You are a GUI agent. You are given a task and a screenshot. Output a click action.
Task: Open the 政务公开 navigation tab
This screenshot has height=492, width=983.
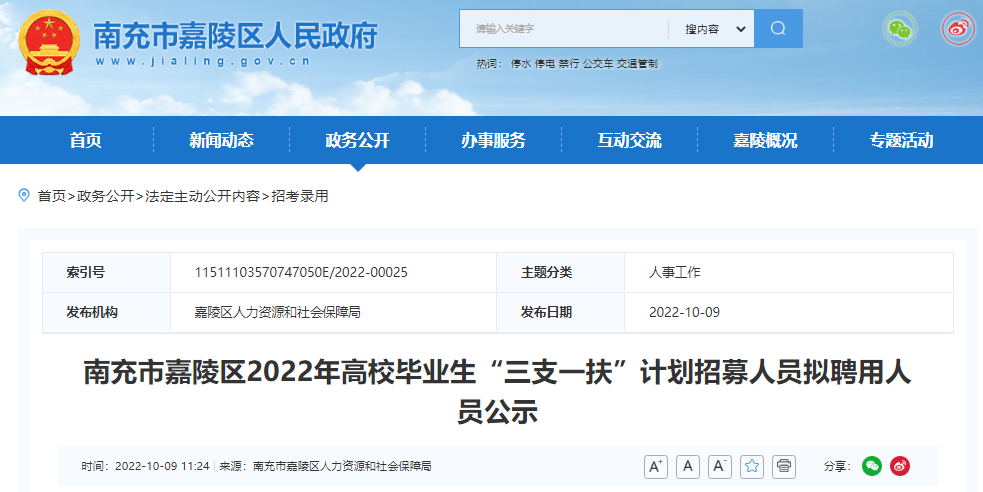(x=357, y=141)
